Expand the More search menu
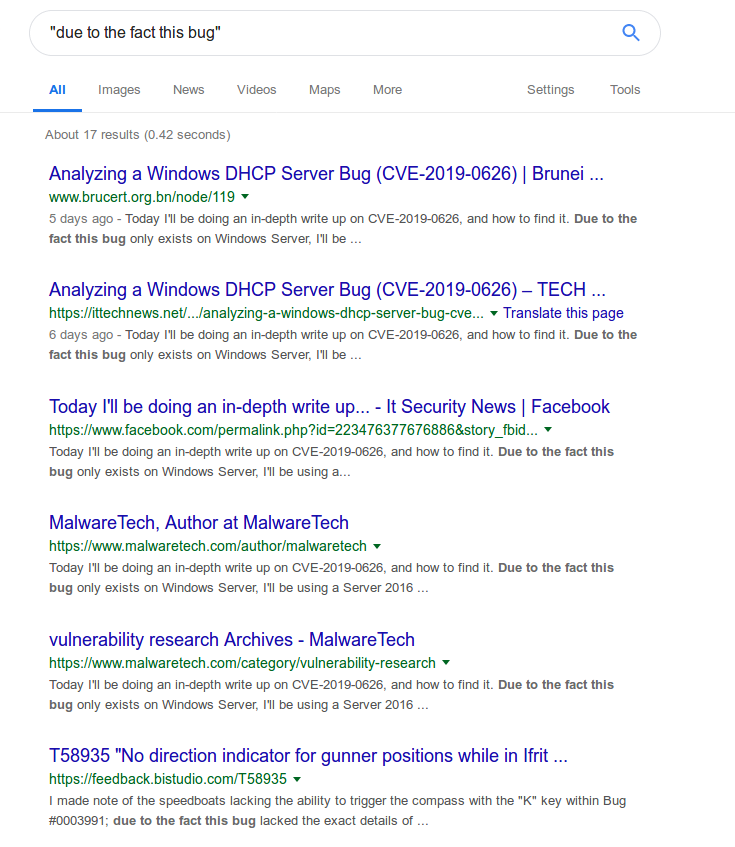The width and height of the screenshot is (735, 847). [x=387, y=90]
